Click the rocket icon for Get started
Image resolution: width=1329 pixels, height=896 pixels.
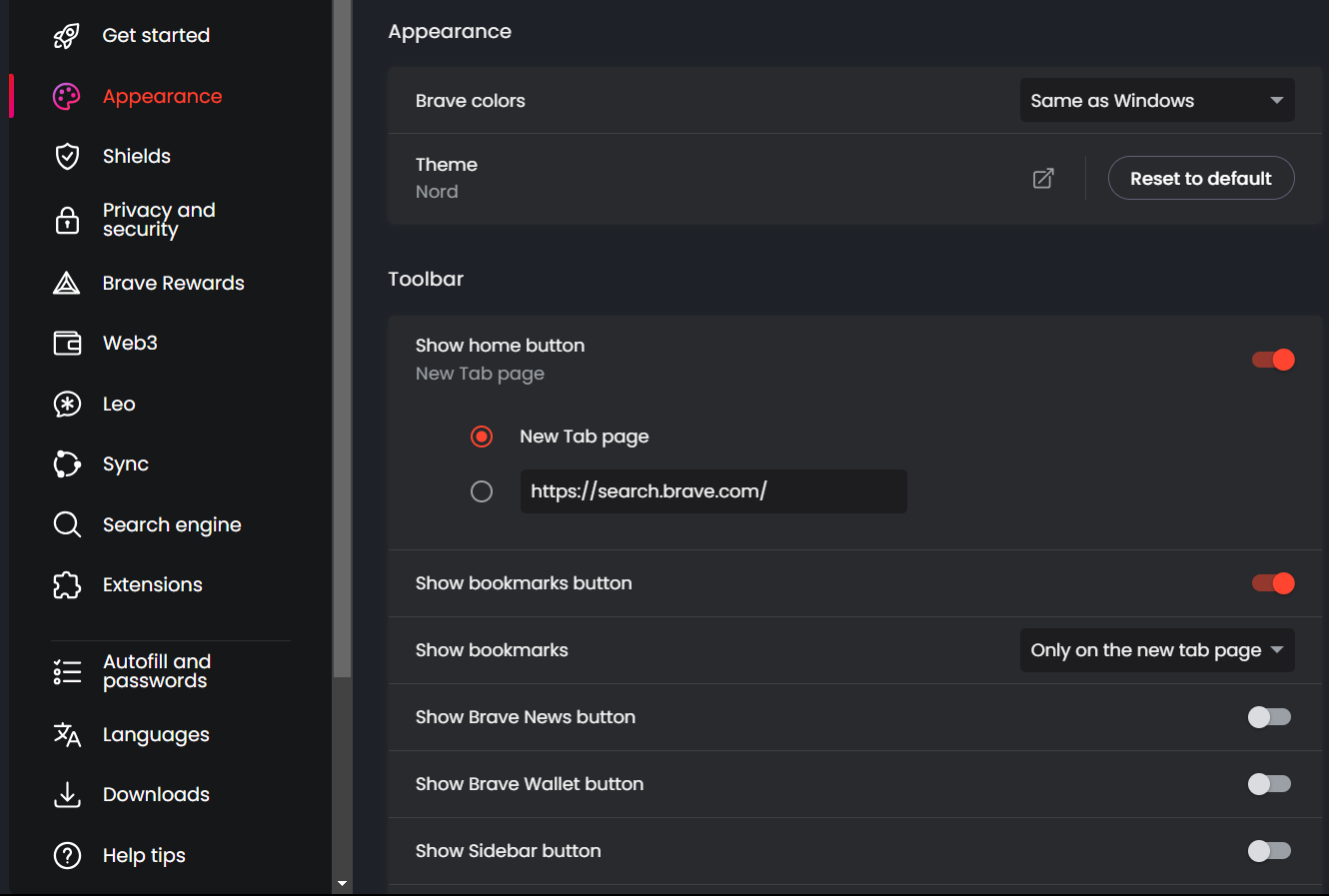point(67,36)
